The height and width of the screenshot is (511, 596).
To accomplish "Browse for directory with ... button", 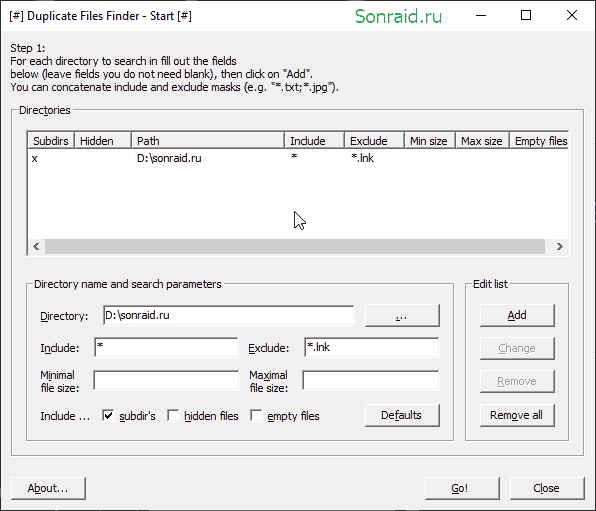I will pos(402,315).
